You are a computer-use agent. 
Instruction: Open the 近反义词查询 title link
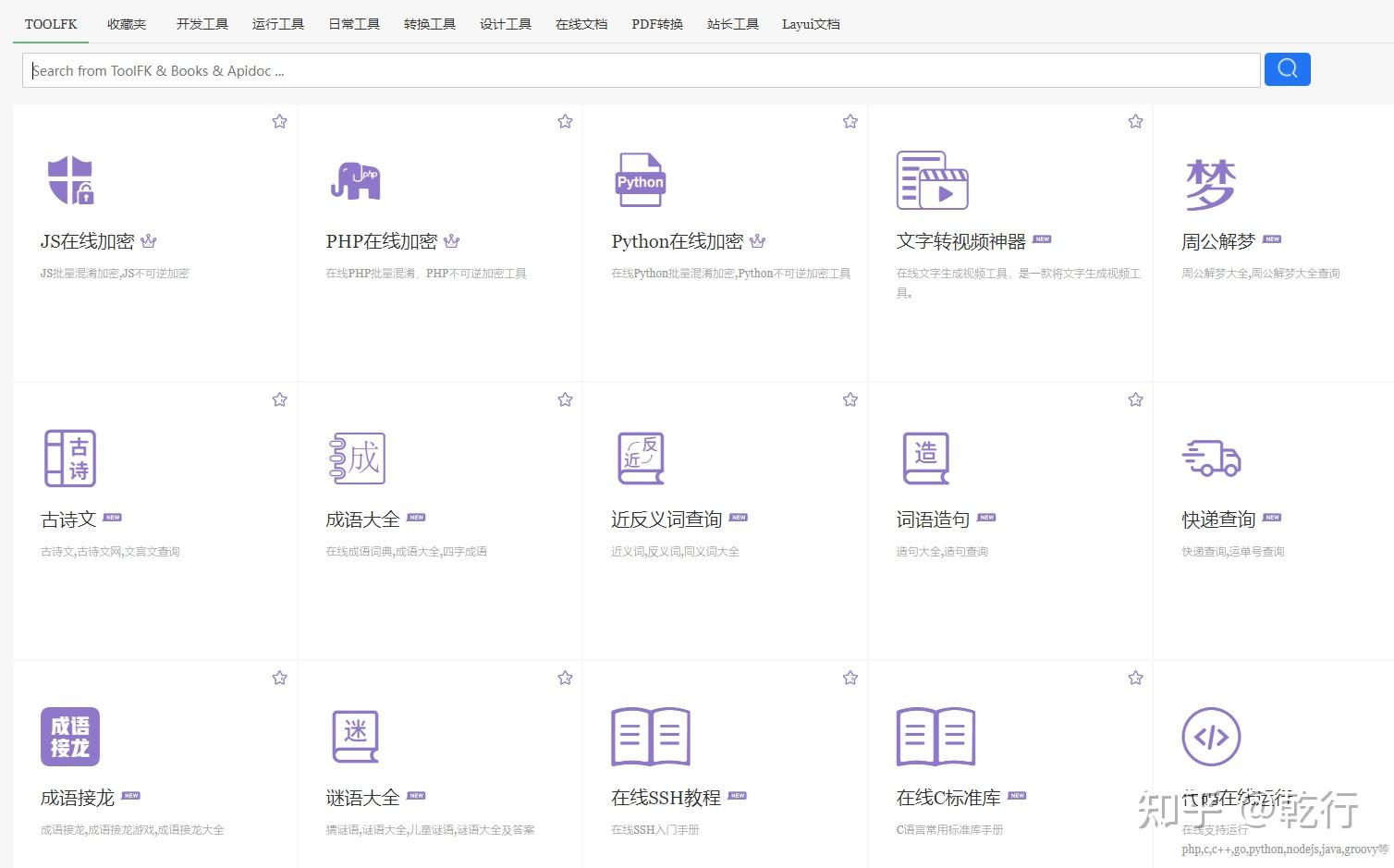pos(666,520)
